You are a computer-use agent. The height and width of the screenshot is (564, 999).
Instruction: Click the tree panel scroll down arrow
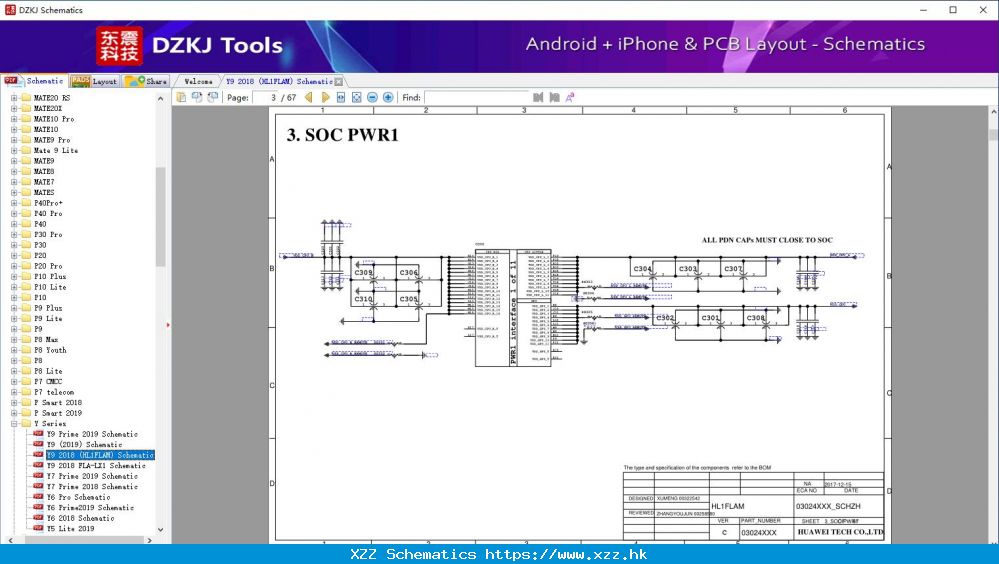161,530
